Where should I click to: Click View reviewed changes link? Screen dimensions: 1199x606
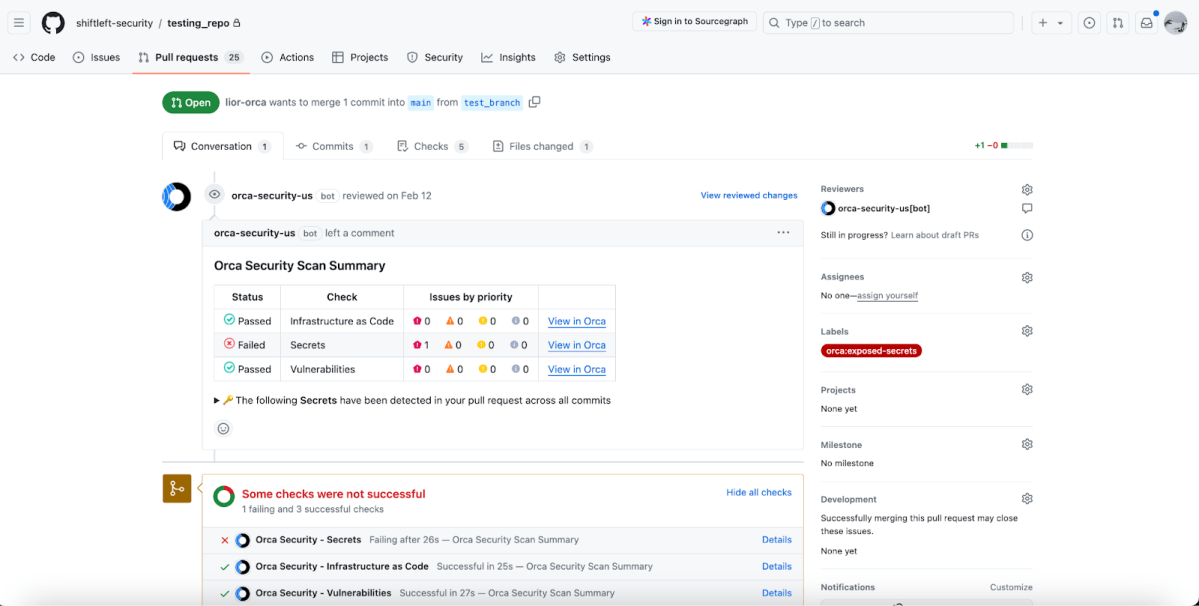click(x=749, y=195)
